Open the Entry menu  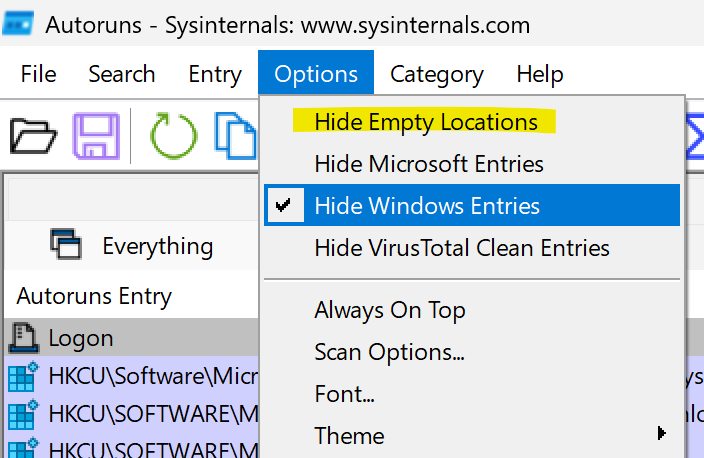pyautogui.click(x=215, y=74)
